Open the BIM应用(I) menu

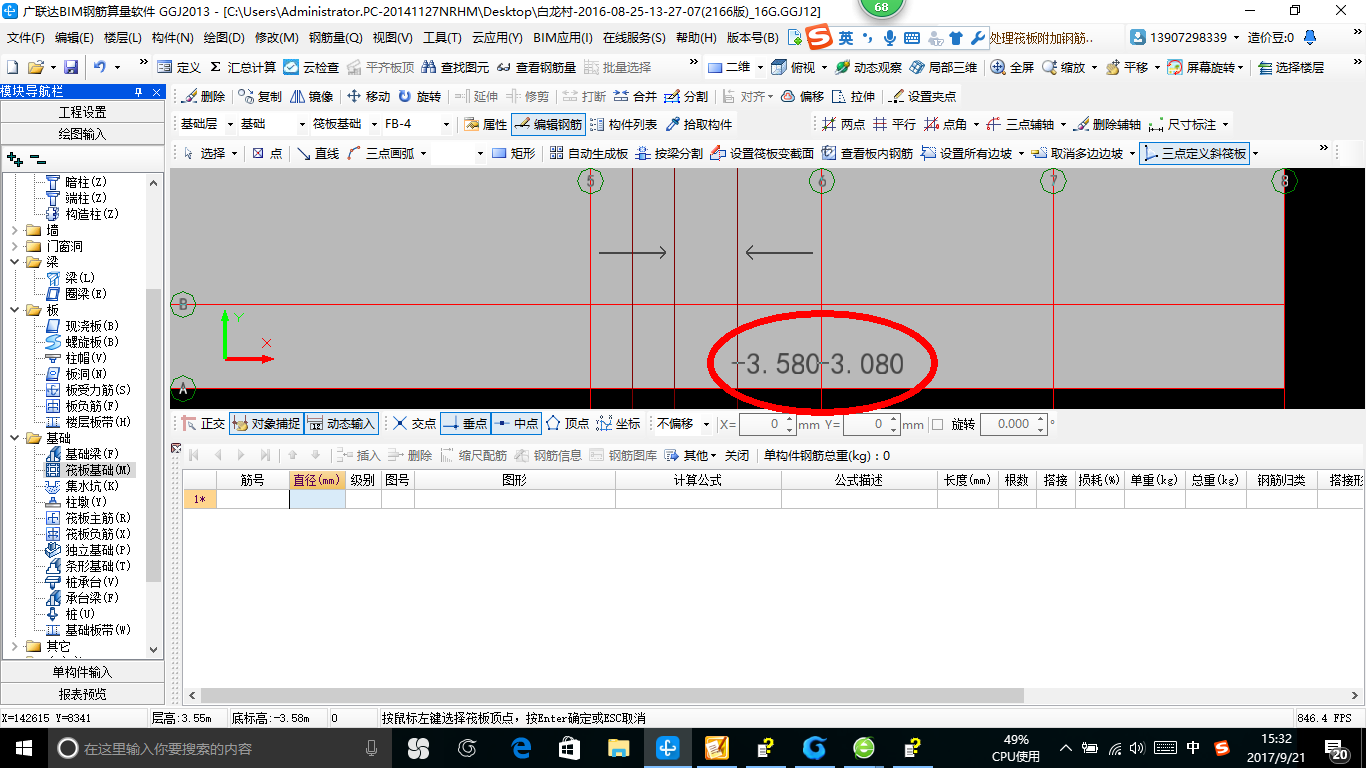tap(563, 38)
